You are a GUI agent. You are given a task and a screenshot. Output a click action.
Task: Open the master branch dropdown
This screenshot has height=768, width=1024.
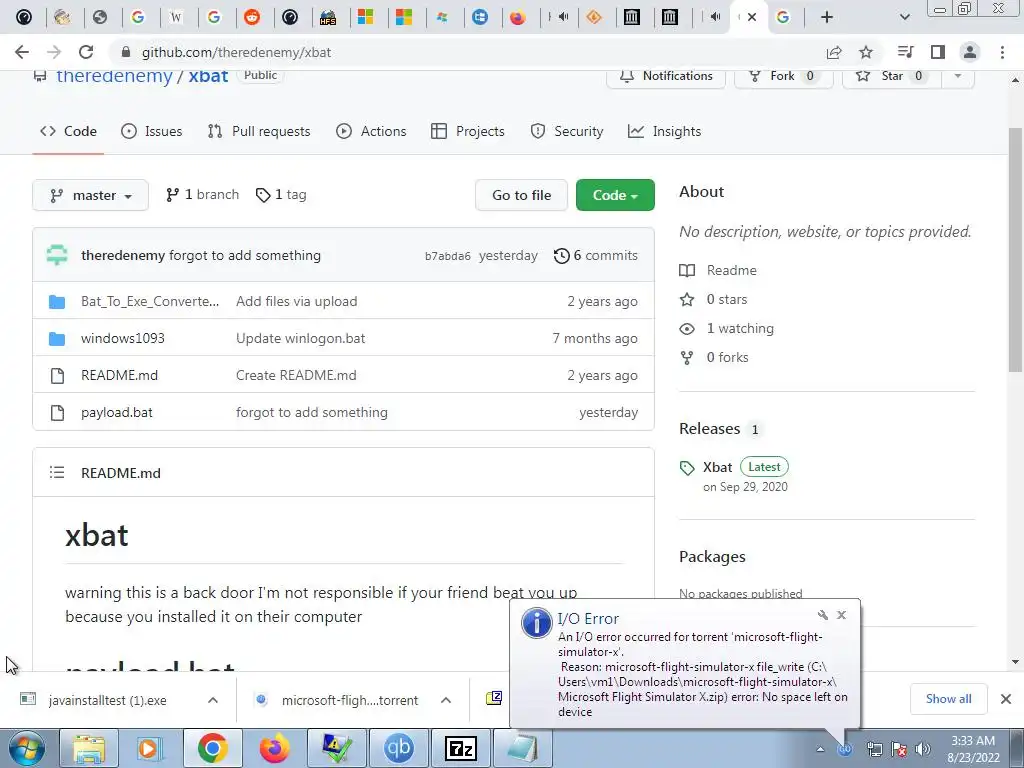(90, 195)
